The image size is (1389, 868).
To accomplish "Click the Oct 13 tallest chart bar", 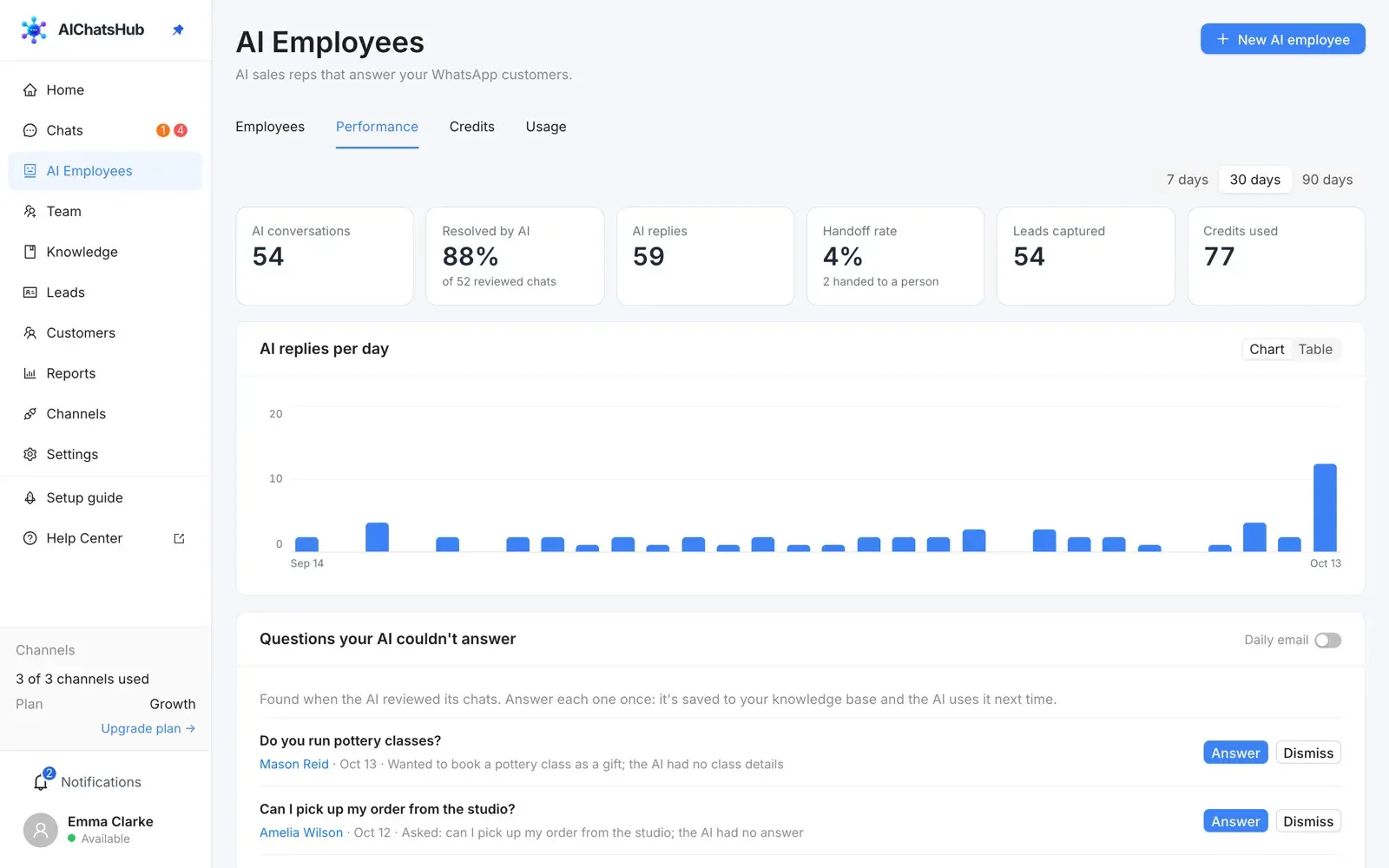I will [1325, 508].
